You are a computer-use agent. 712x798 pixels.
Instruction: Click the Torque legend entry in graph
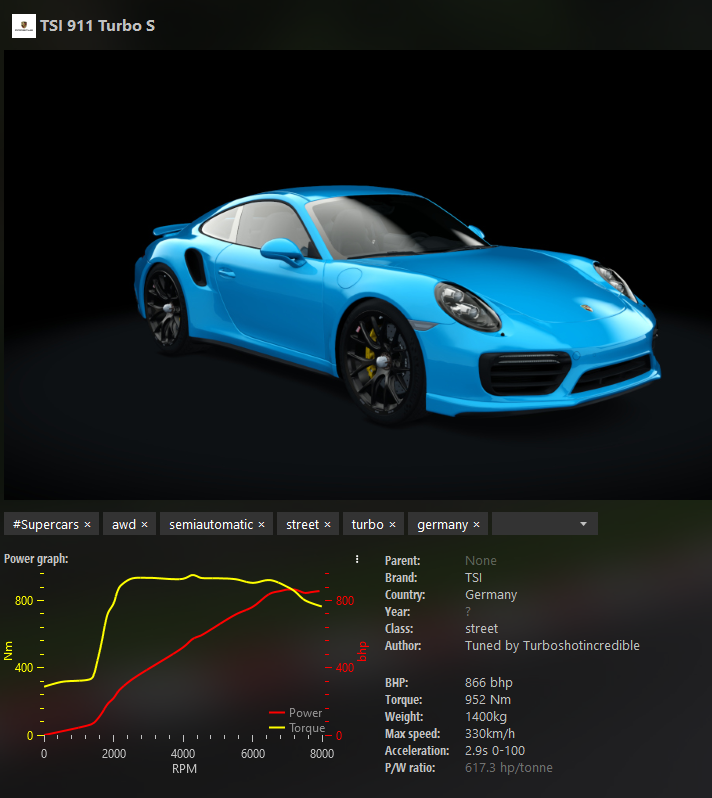(x=297, y=728)
